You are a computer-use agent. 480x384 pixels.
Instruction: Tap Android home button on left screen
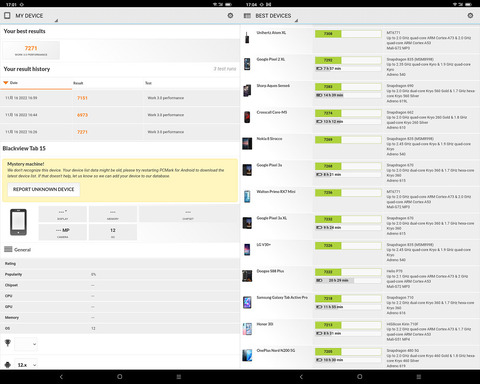tap(120, 377)
